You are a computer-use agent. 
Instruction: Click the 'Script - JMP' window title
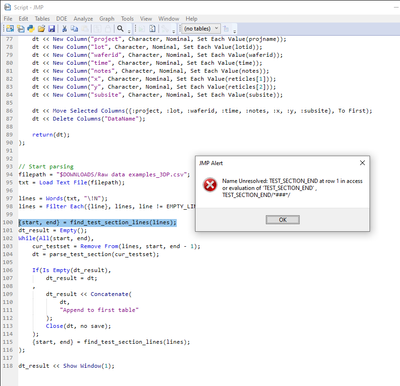click(29, 7)
